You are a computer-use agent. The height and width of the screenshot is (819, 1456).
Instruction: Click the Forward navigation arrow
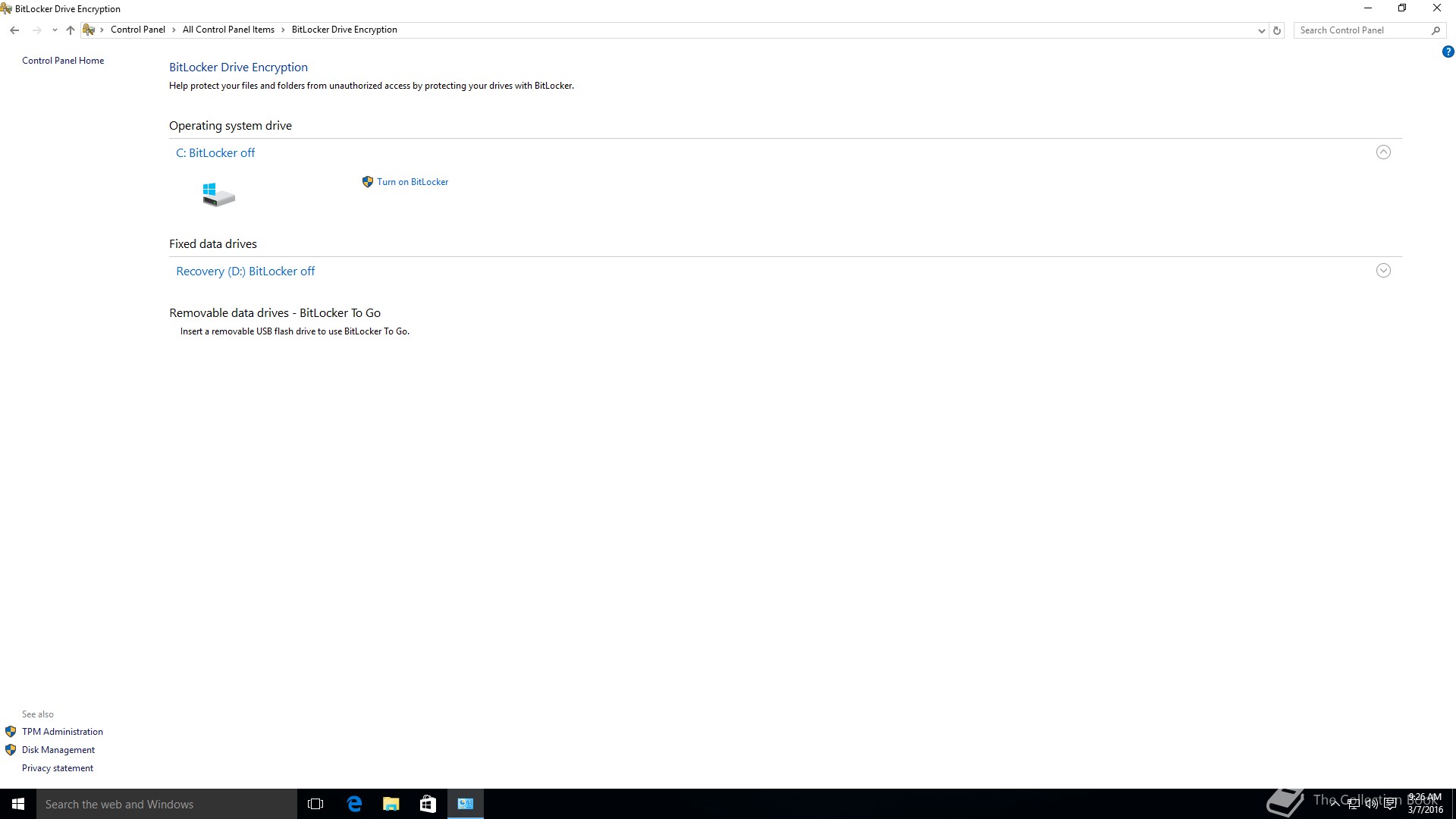click(36, 30)
